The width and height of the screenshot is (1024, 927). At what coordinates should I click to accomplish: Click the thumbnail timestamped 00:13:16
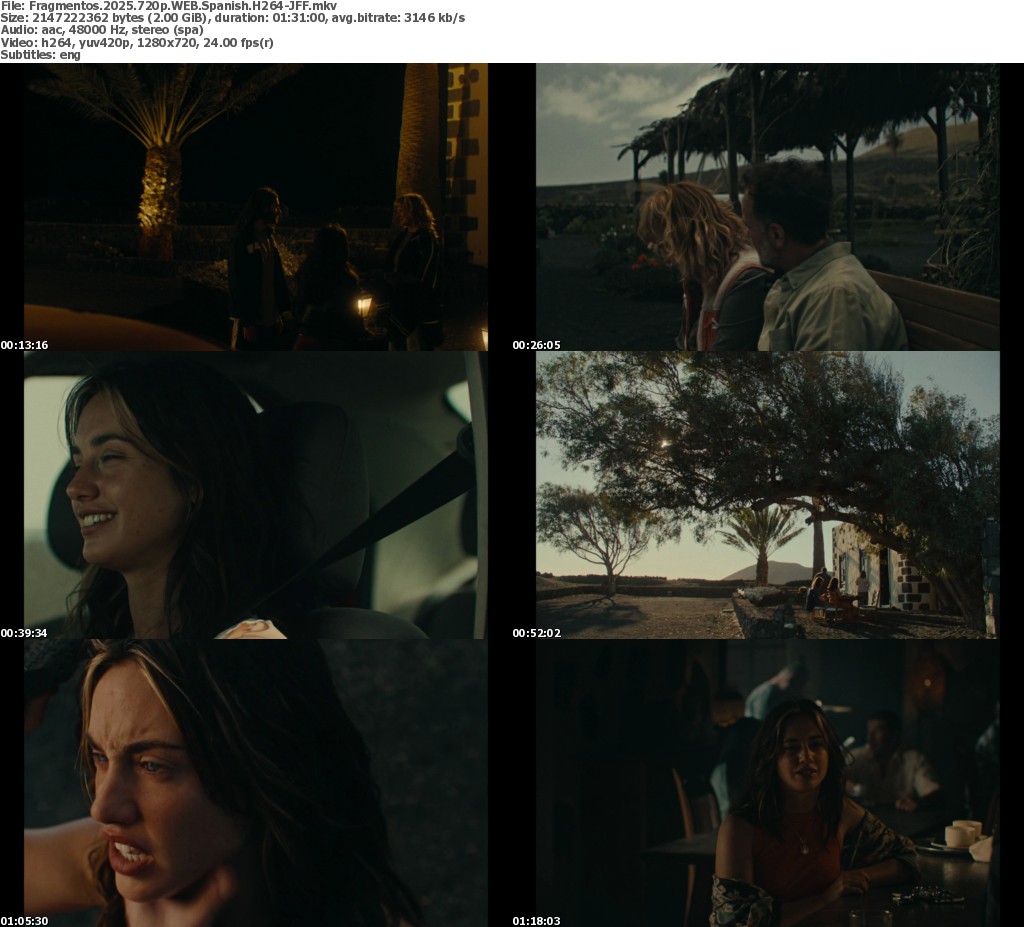click(x=256, y=207)
